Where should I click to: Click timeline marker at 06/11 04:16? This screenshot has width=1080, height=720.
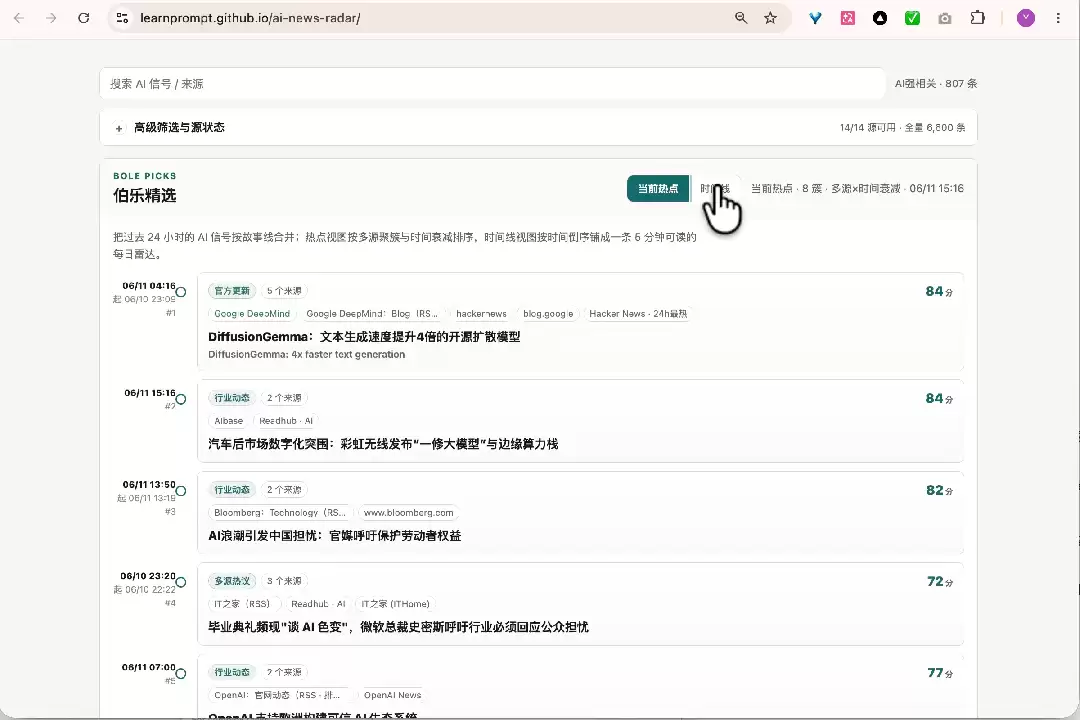coord(180,292)
